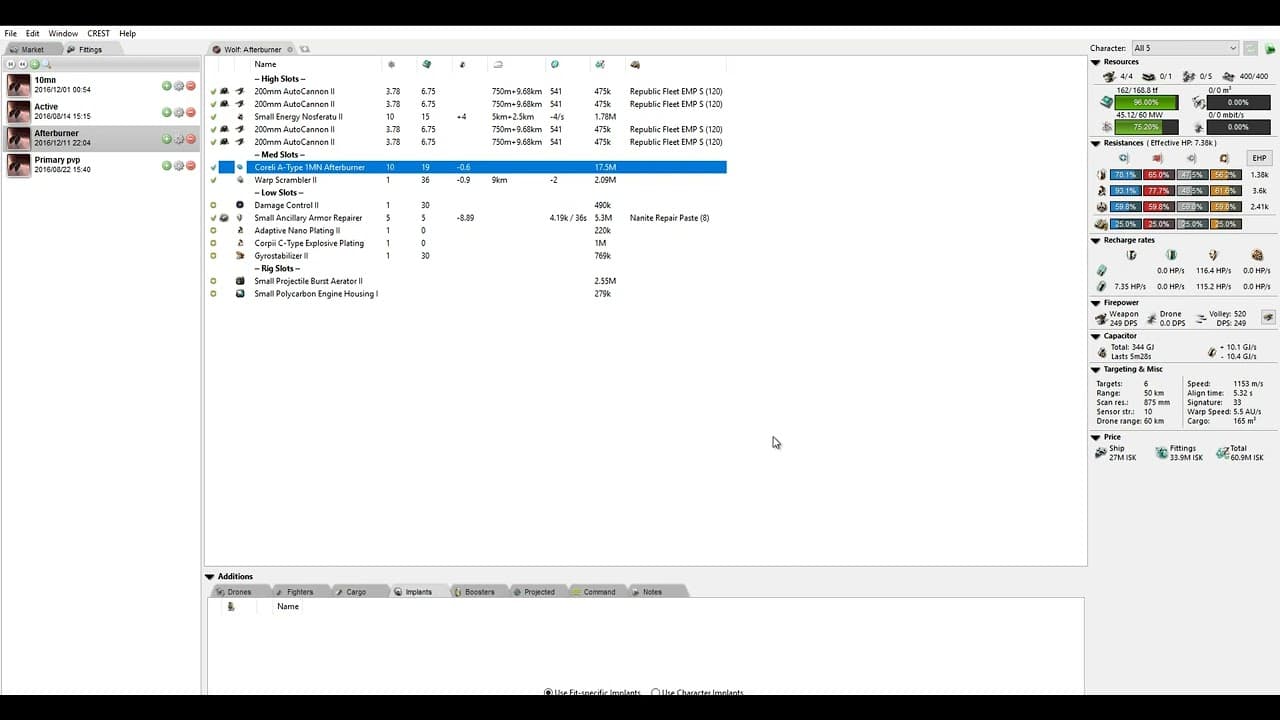Click the Small Ancillary Armor Repairer module icon
The image size is (1280, 720).
tap(240, 218)
